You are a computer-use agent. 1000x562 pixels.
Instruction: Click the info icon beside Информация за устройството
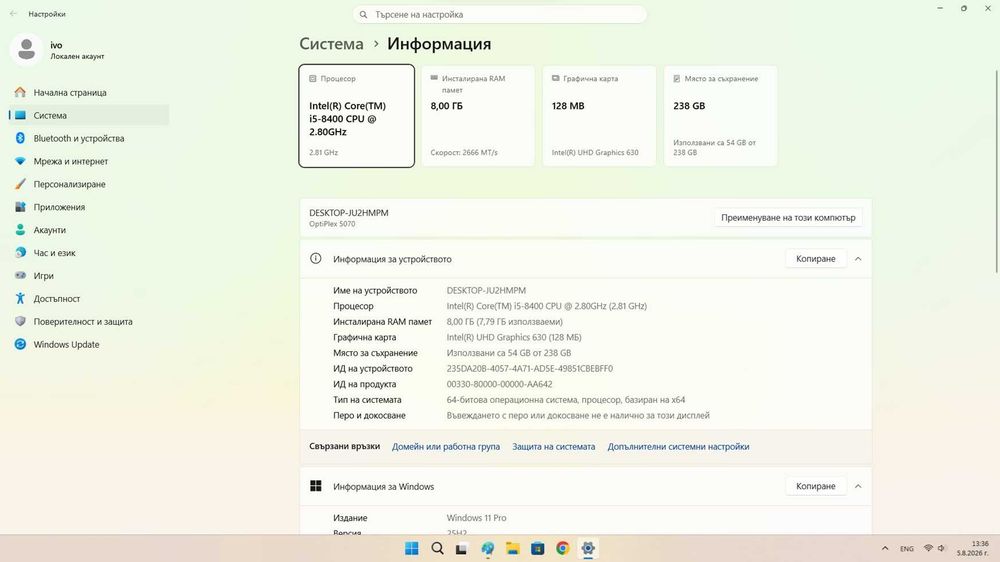pyautogui.click(x=316, y=258)
